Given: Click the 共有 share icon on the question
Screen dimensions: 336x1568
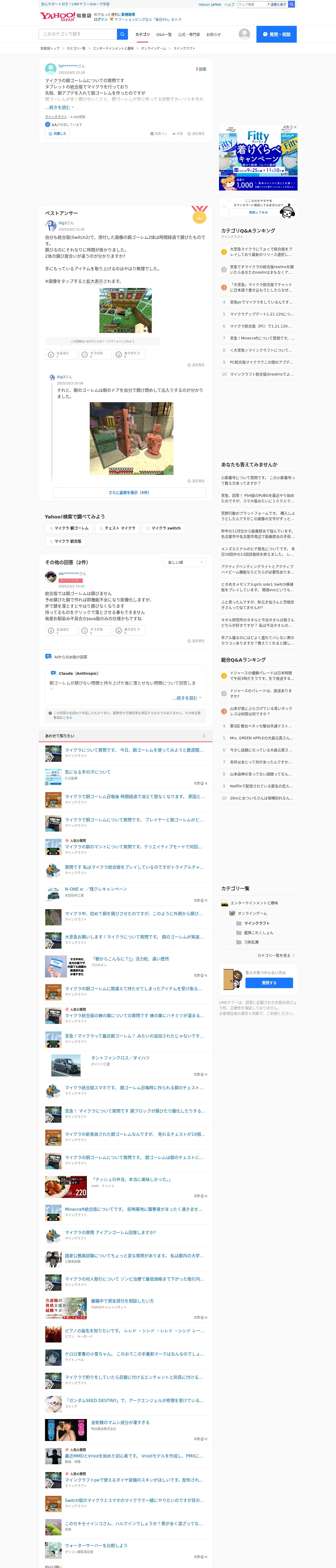Looking at the screenshot, I should coord(177,133).
